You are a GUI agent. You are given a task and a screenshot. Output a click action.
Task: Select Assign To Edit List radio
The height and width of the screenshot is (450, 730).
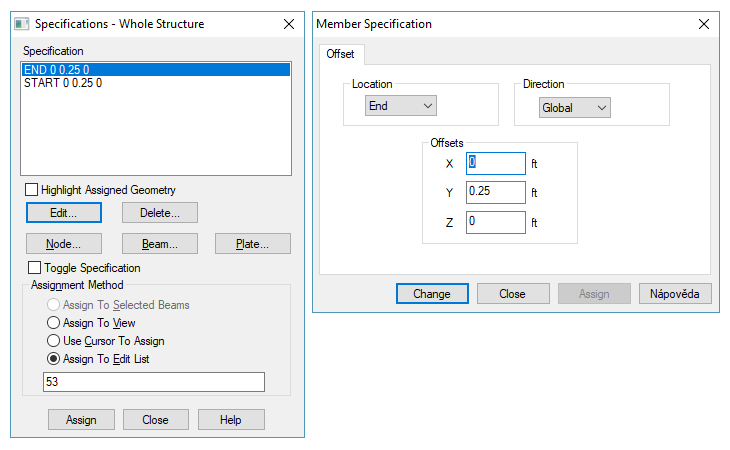pyautogui.click(x=54, y=359)
